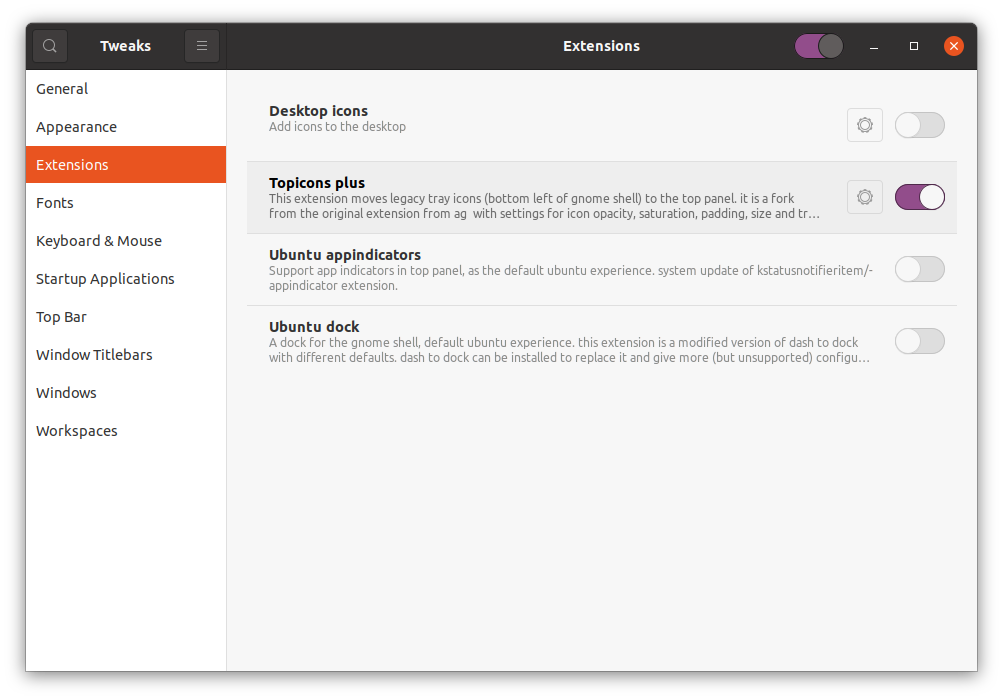The height and width of the screenshot is (700, 1003).
Task: Click the Tweaks title in header bar
Action: click(125, 46)
